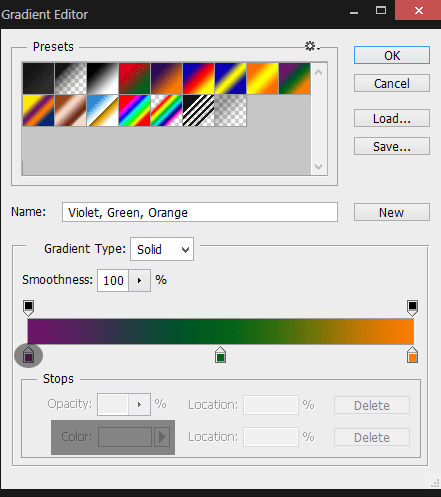
Task: Click the Save... button
Action: pos(392,146)
